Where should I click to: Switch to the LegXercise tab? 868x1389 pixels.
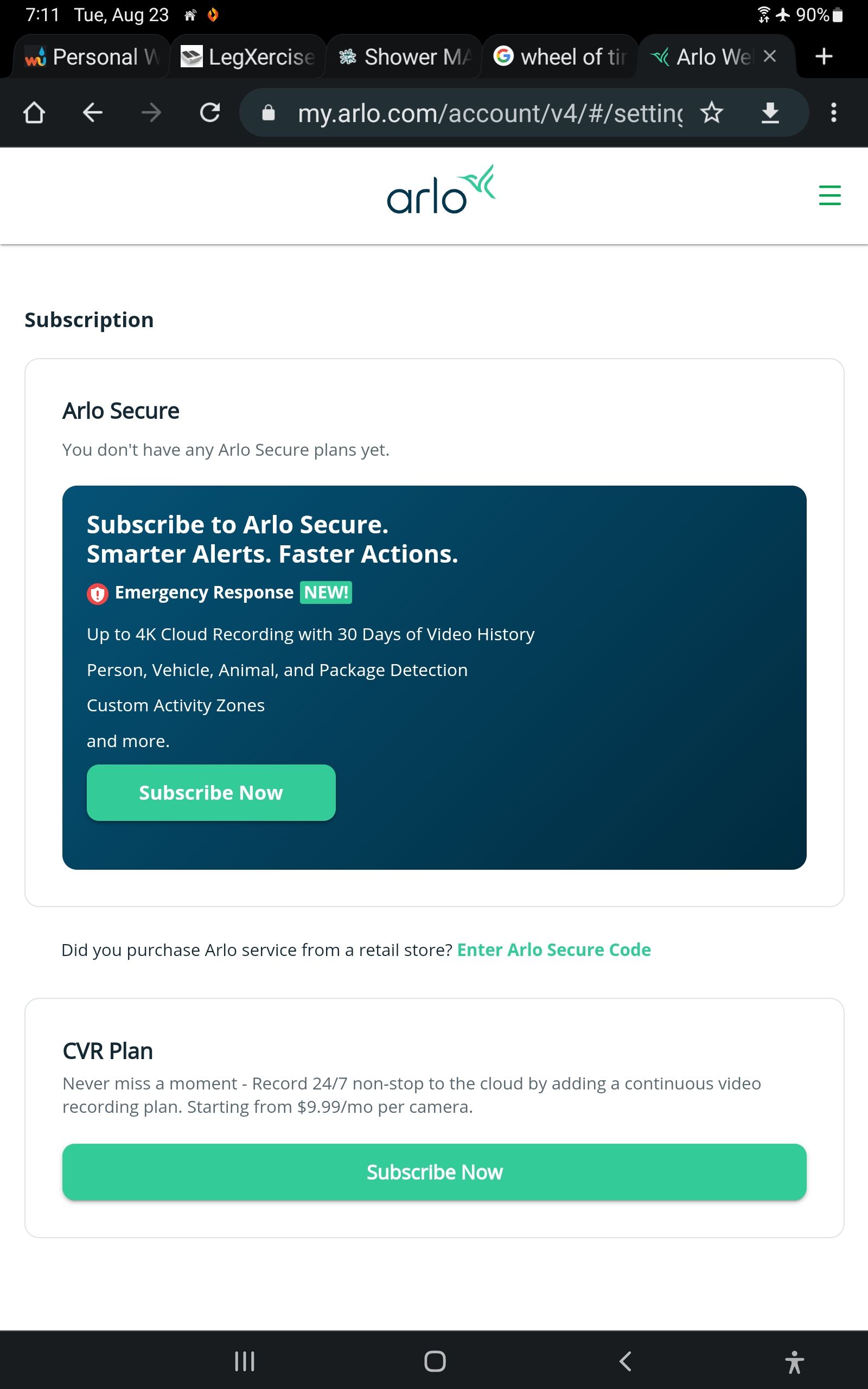[248, 56]
